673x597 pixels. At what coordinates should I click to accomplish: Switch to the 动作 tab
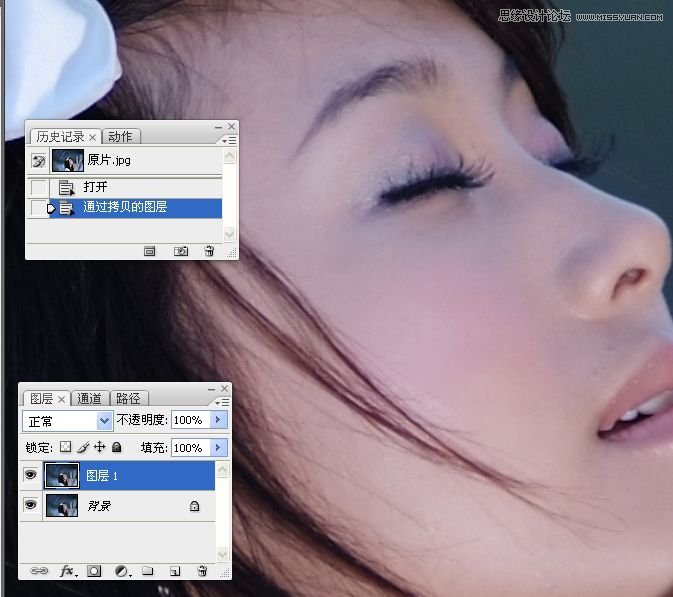tap(120, 136)
